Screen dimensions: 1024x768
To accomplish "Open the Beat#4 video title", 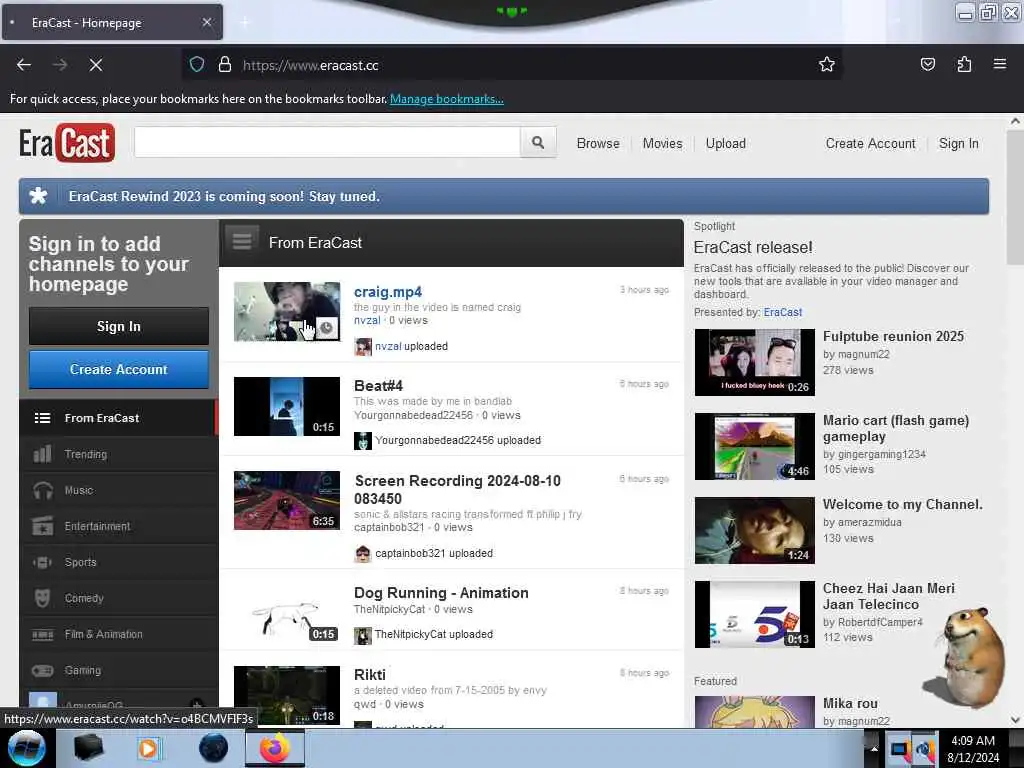I will (x=378, y=385).
